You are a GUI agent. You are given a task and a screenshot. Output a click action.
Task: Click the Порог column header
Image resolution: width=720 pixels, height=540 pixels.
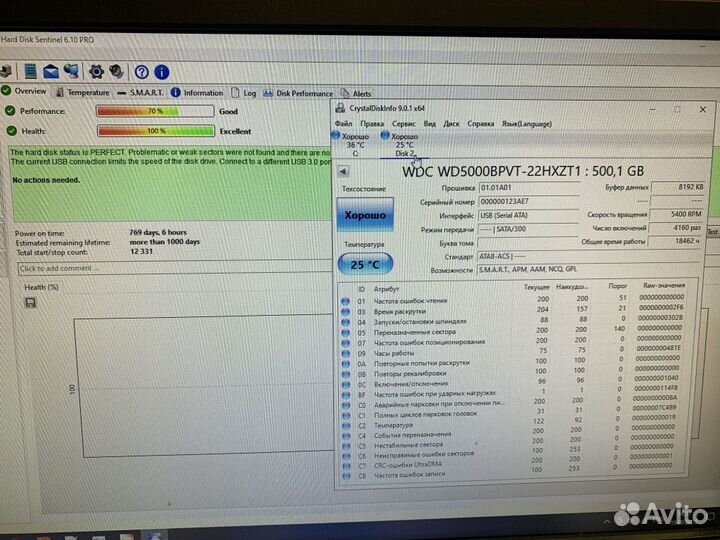click(618, 286)
